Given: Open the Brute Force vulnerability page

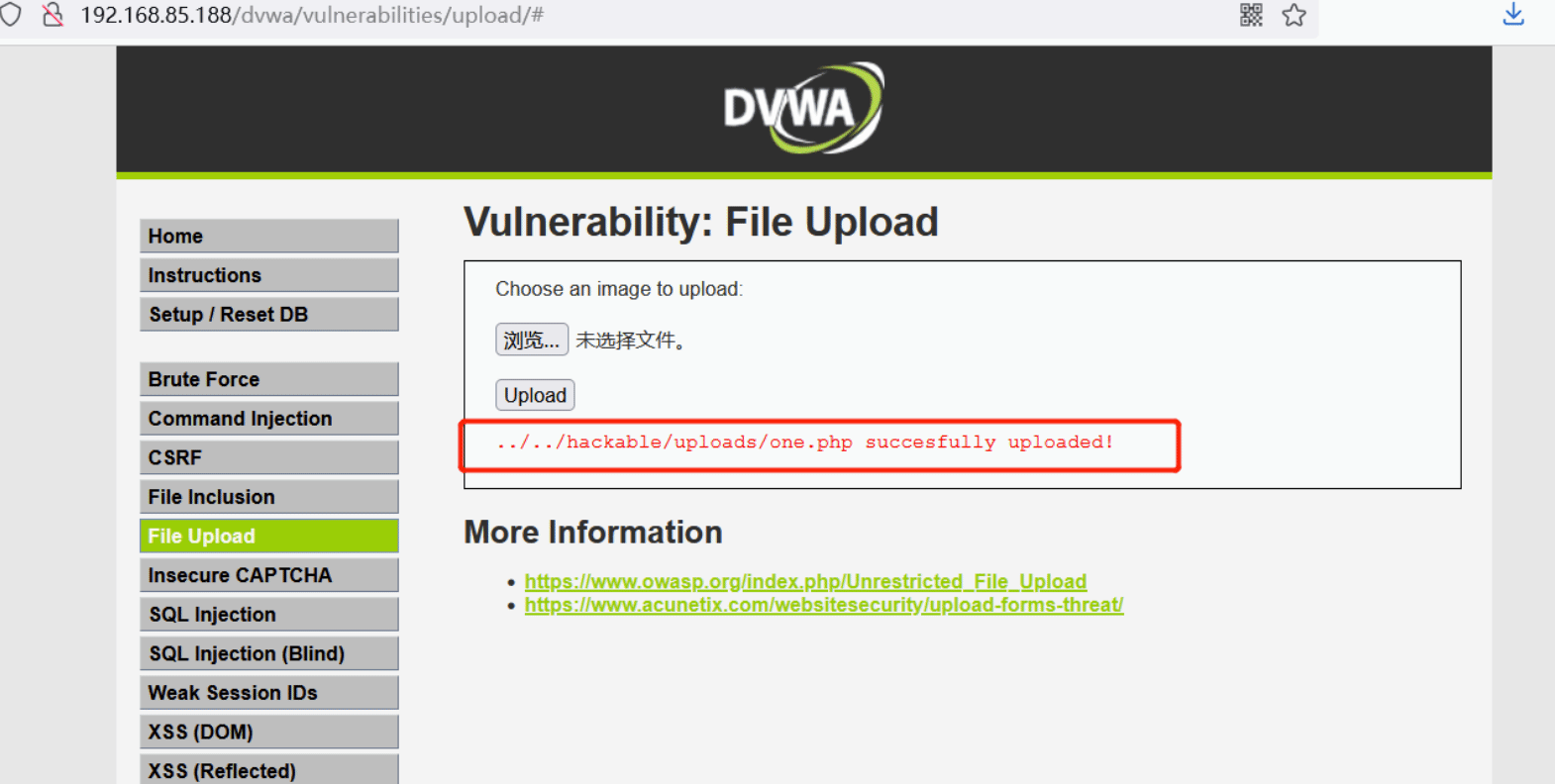Looking at the screenshot, I should pyautogui.click(x=269, y=379).
